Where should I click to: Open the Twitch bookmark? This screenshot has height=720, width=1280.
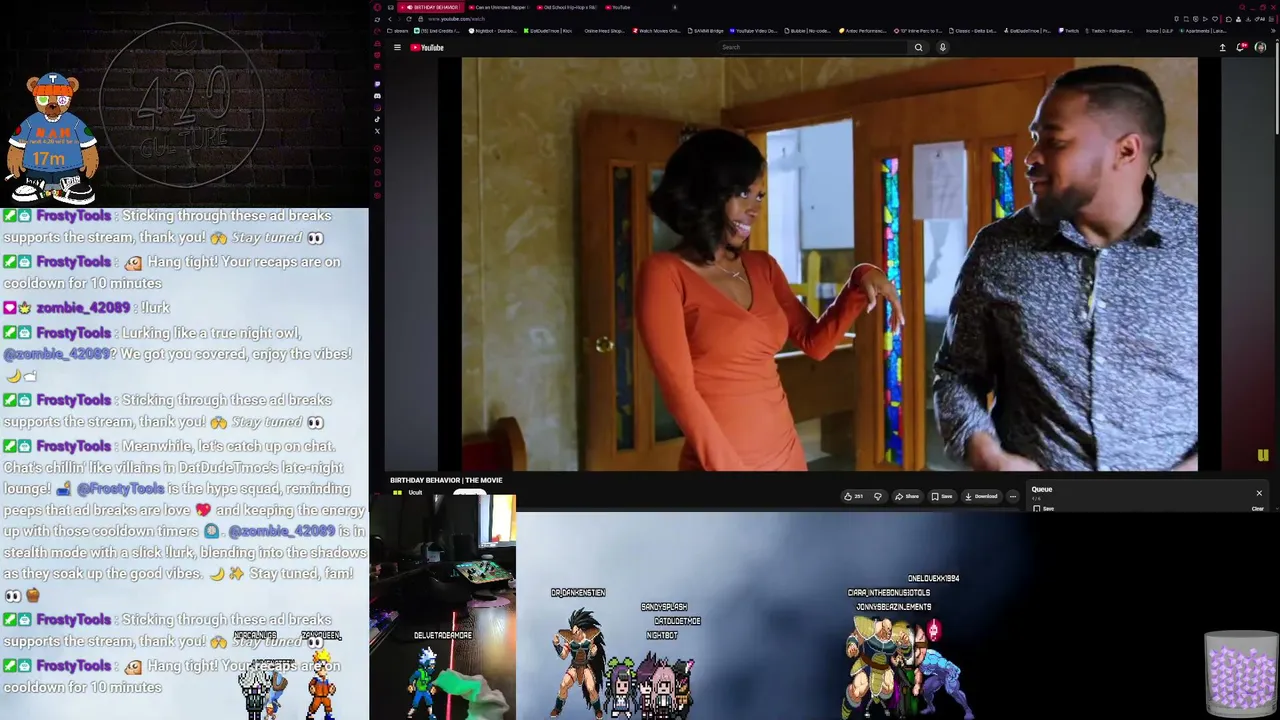point(1069,31)
